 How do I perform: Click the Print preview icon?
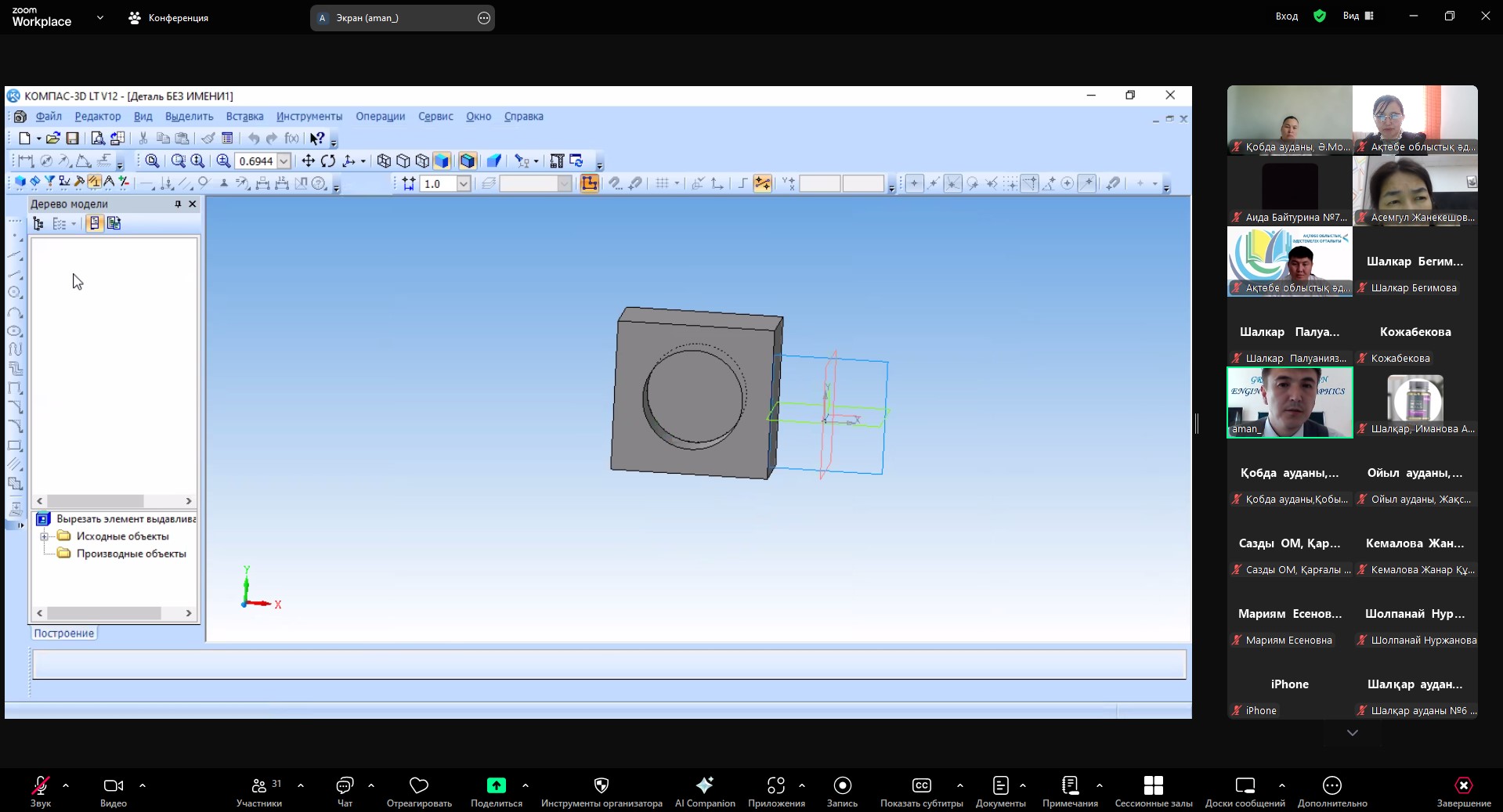point(97,139)
